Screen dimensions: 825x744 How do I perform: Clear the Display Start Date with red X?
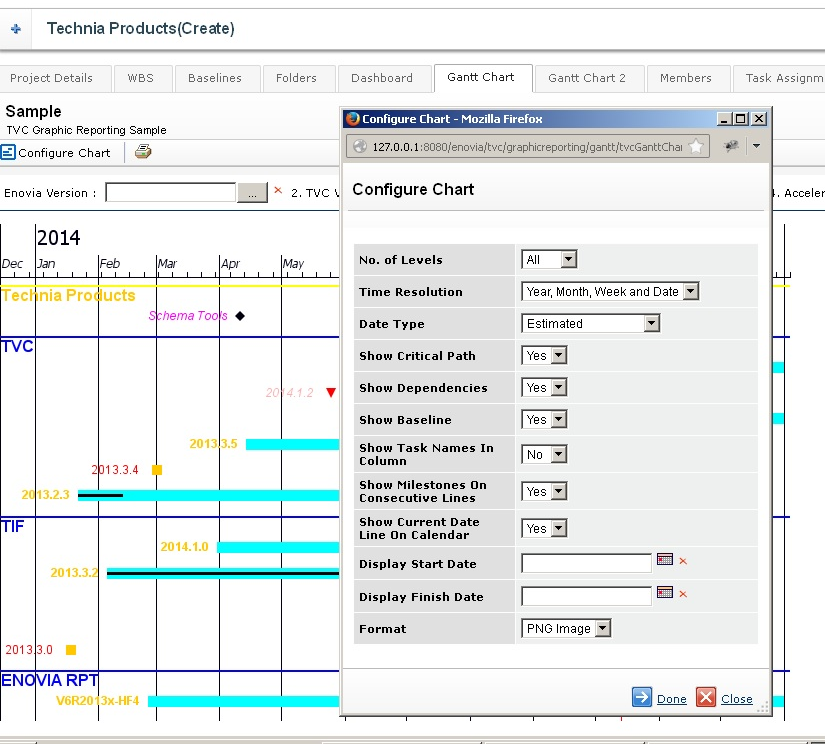[683, 562]
